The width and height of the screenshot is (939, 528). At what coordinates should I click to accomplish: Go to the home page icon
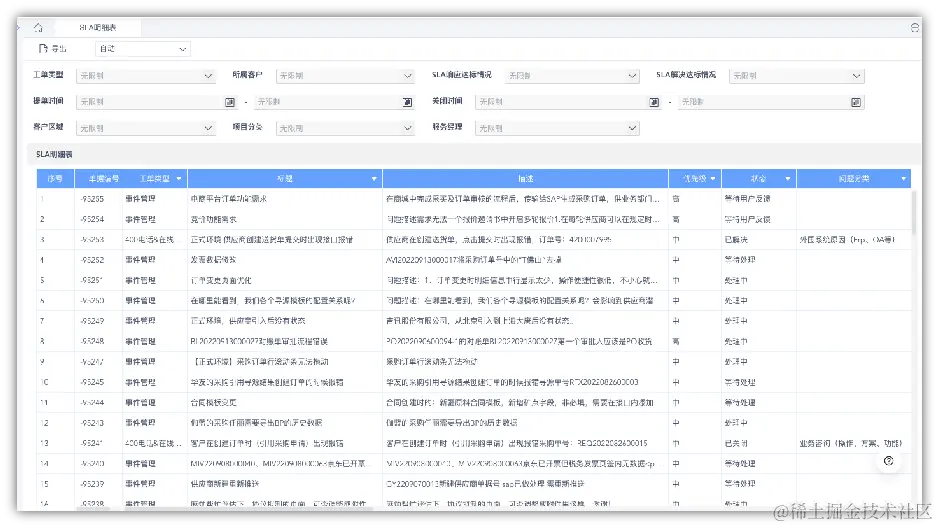[x=38, y=28]
